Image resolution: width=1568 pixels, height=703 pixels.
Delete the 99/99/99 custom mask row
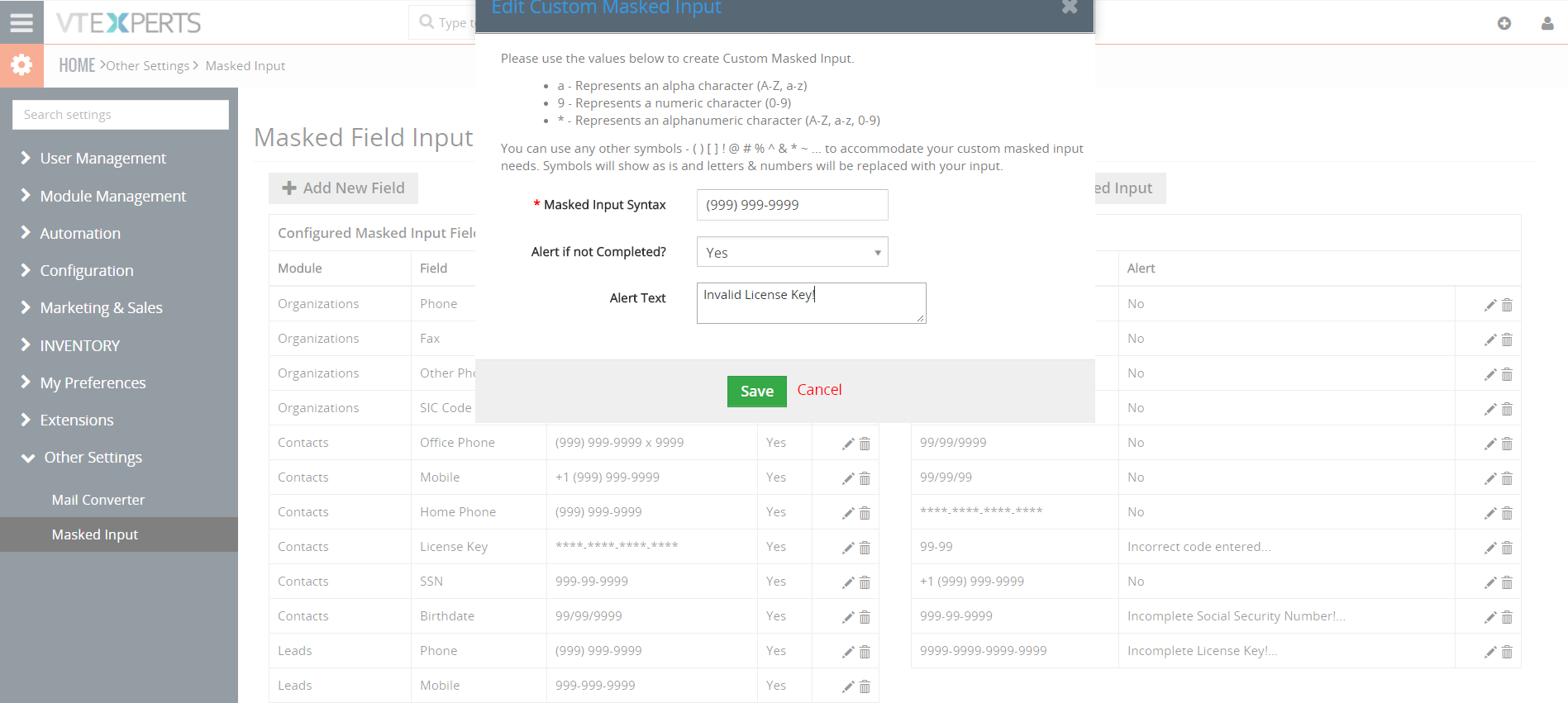(1507, 478)
